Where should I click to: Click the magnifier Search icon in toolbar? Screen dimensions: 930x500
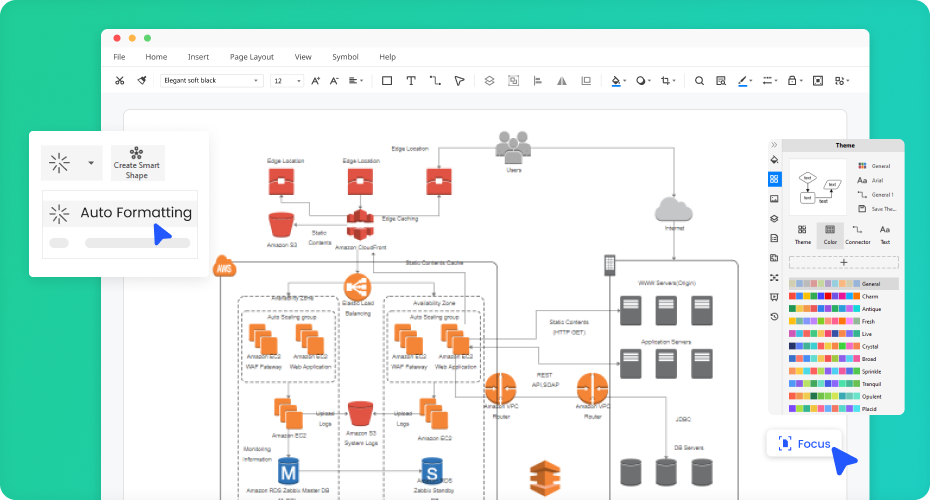[x=700, y=81]
